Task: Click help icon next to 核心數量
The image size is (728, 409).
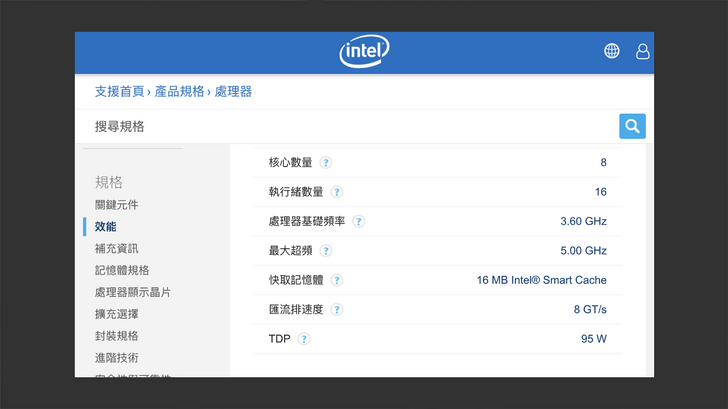Action: pyautogui.click(x=326, y=163)
